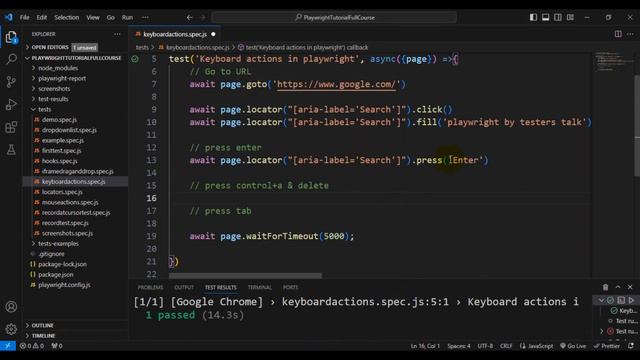Switch to the Problems panel tab
The width and height of the screenshot is (640, 360).
[x=150, y=287]
